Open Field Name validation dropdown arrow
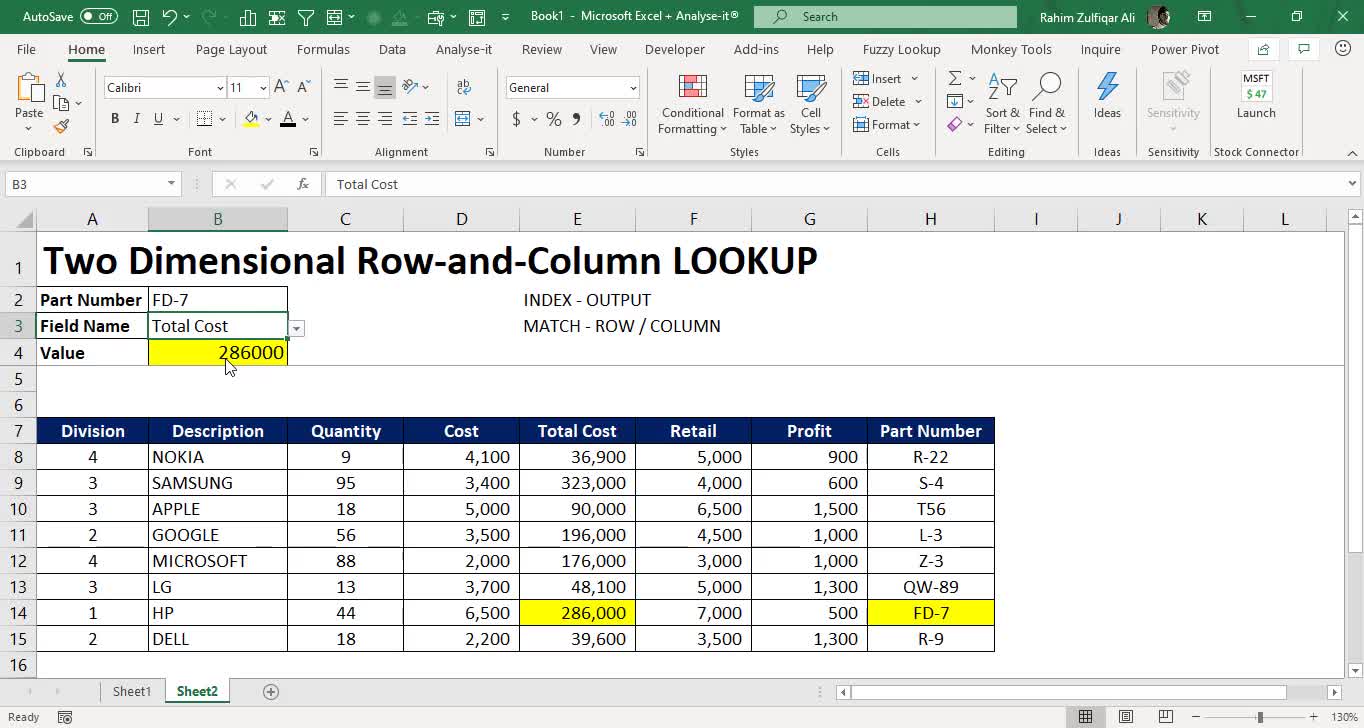Screen dimensions: 1364x728 point(297,329)
